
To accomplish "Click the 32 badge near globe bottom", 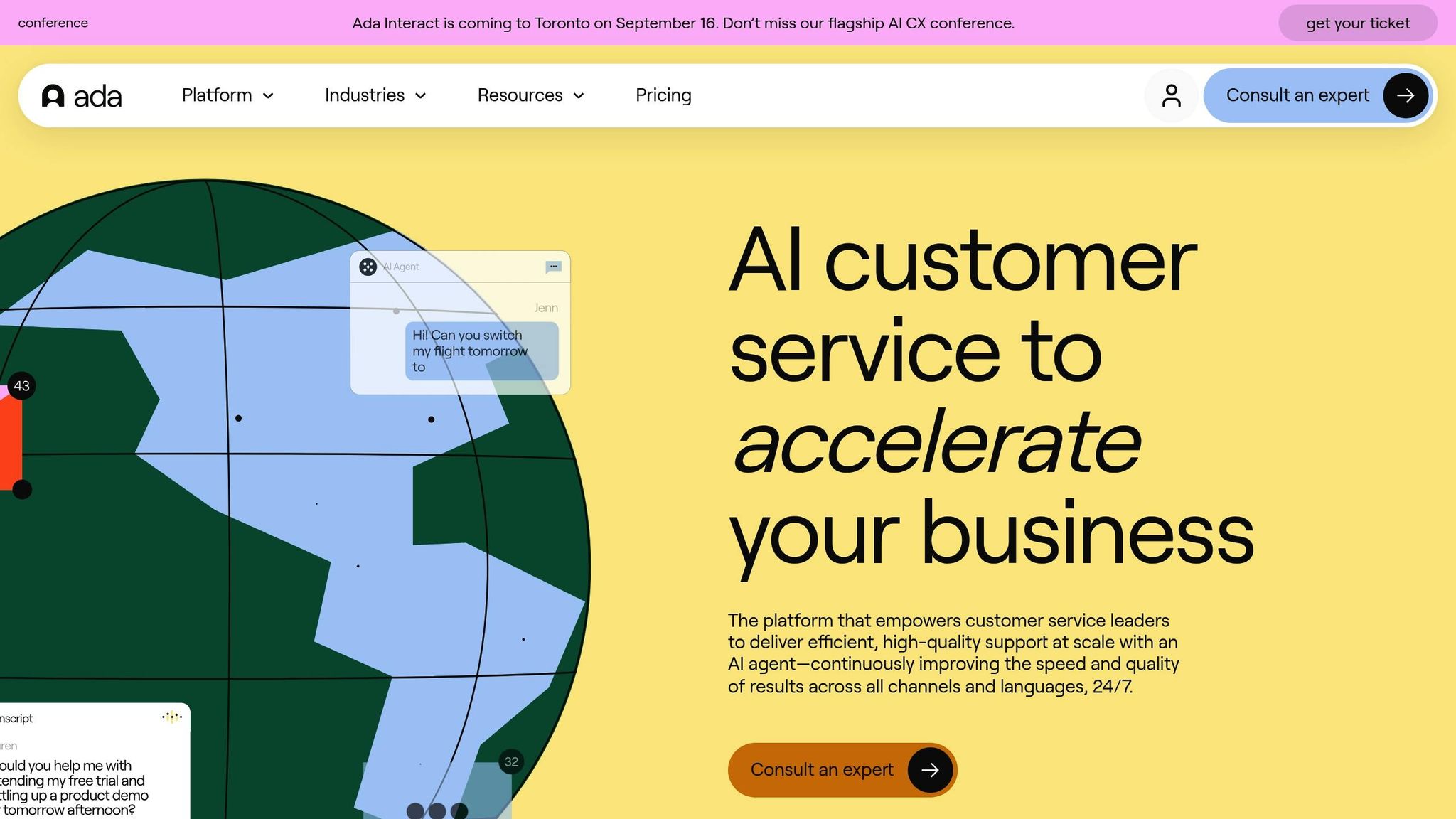I will pyautogui.click(x=511, y=762).
